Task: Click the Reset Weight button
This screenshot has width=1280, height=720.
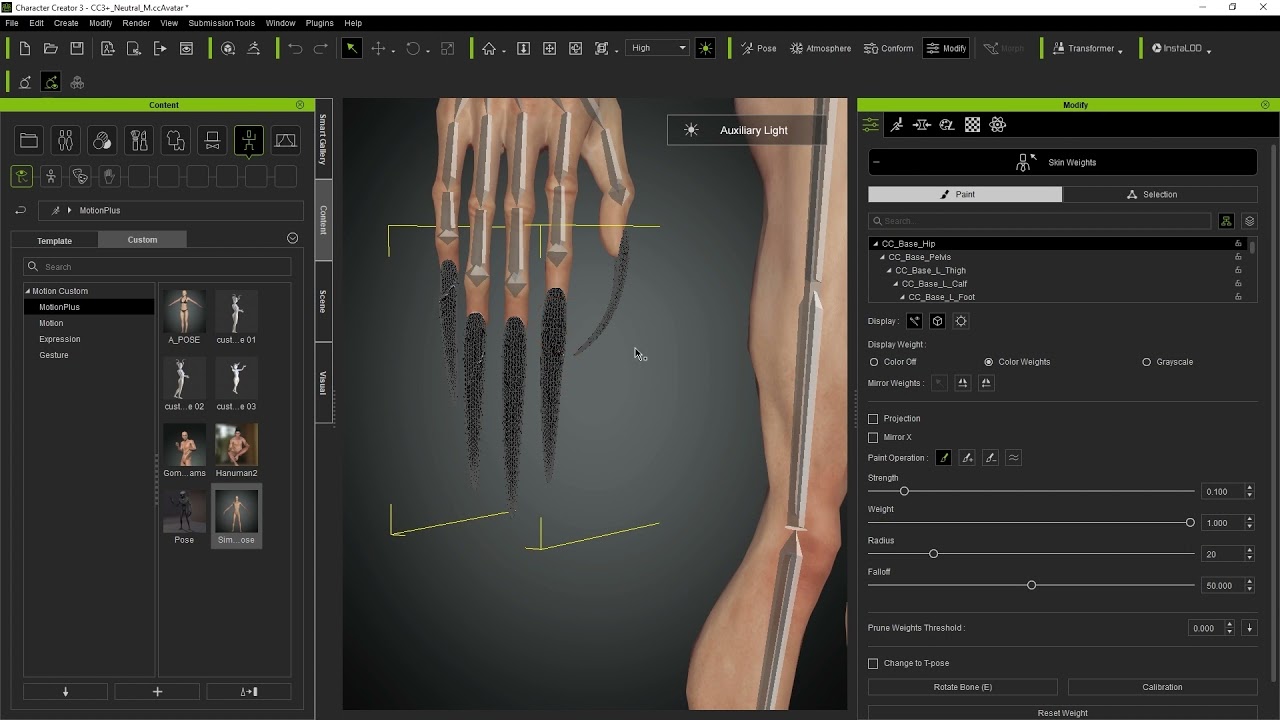Action: tap(1062, 713)
